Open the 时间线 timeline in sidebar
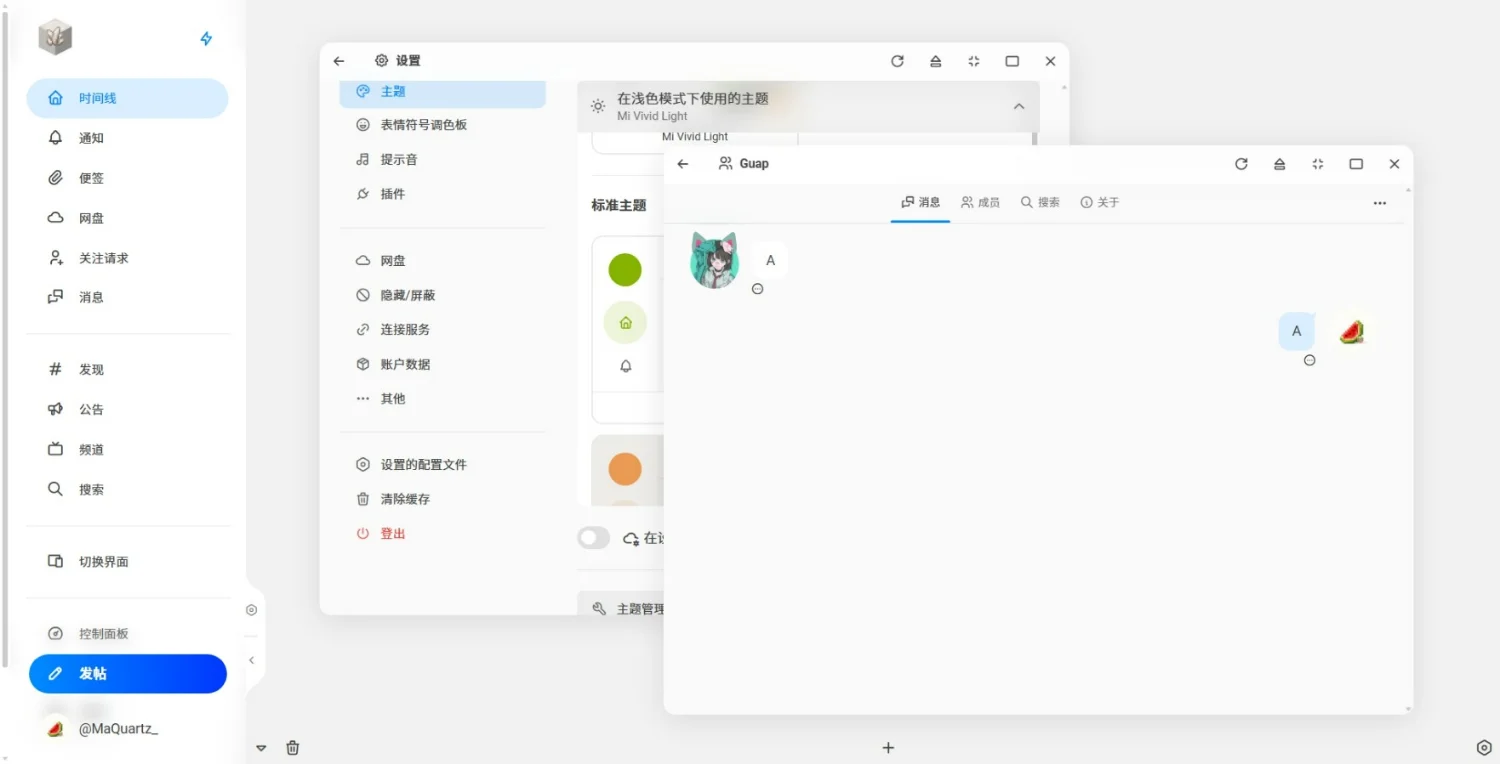Image resolution: width=1500 pixels, height=764 pixels. pyautogui.click(x=127, y=98)
